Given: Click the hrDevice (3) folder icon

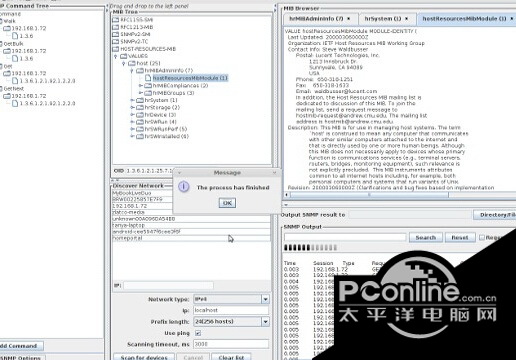Looking at the screenshot, I should [x=140, y=115].
